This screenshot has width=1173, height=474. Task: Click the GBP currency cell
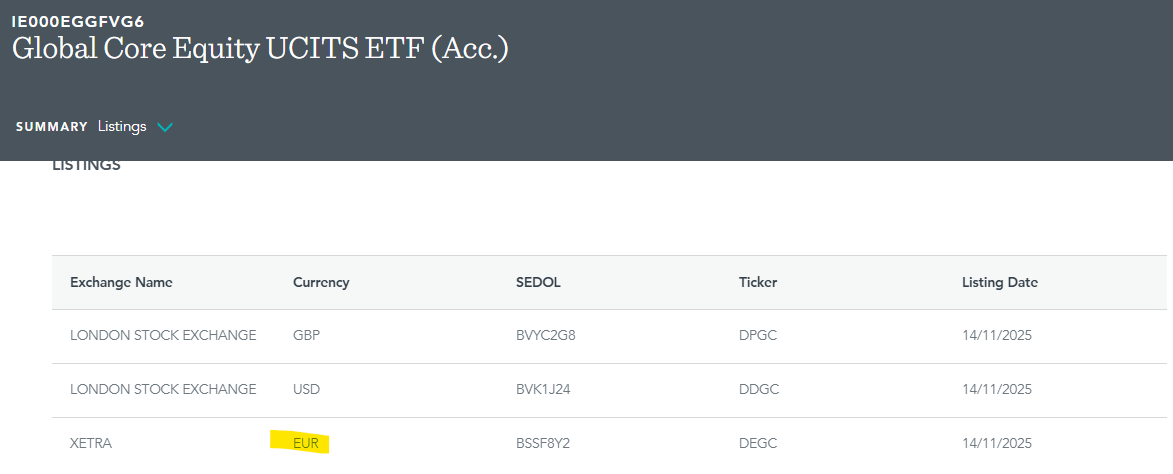[307, 335]
